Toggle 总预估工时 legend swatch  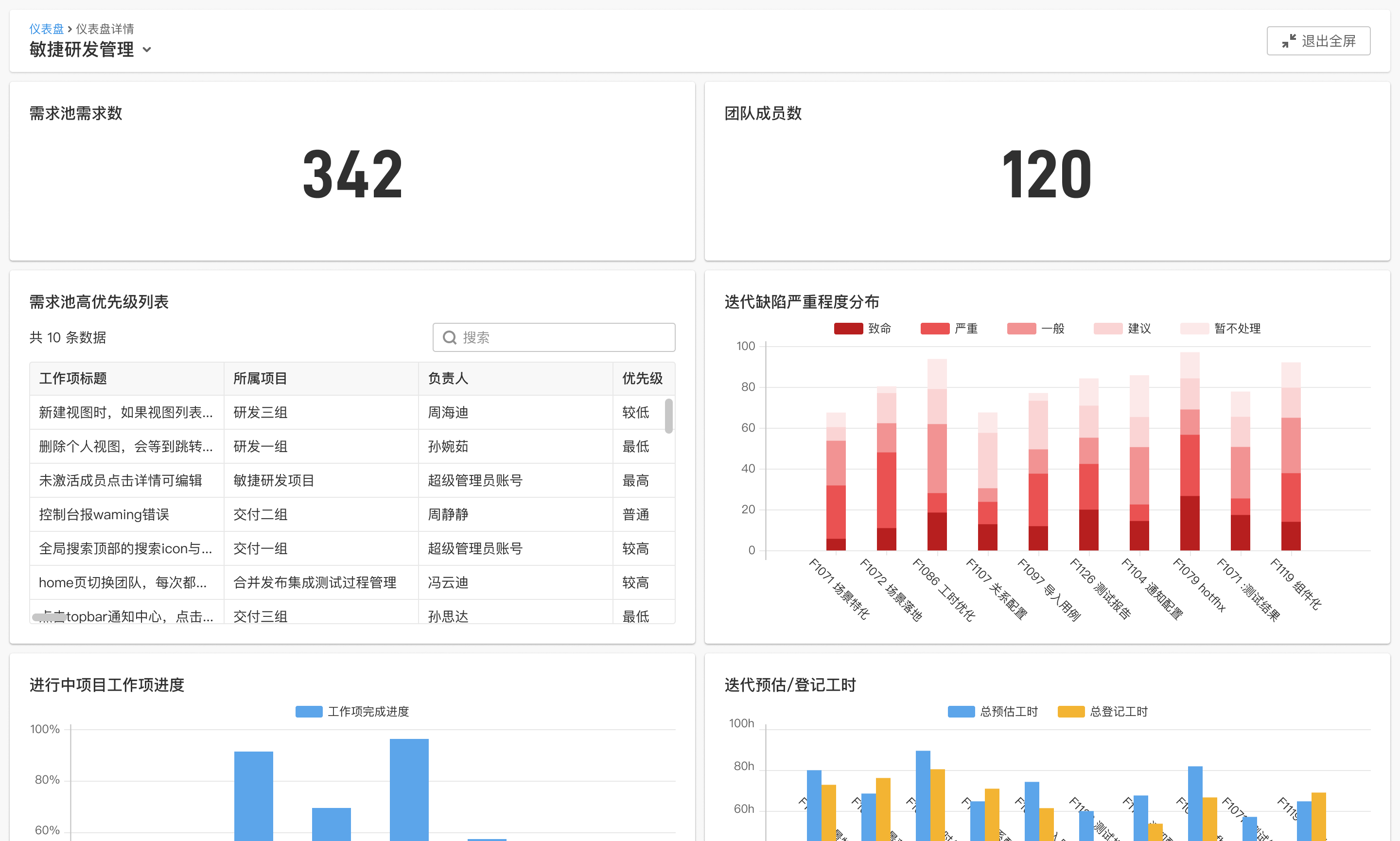click(961, 712)
